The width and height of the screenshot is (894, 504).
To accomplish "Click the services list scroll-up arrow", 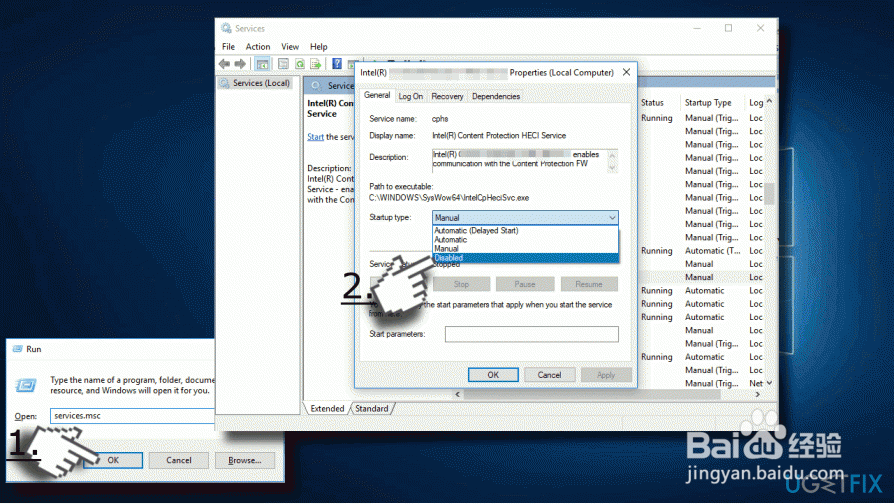I will [x=769, y=101].
